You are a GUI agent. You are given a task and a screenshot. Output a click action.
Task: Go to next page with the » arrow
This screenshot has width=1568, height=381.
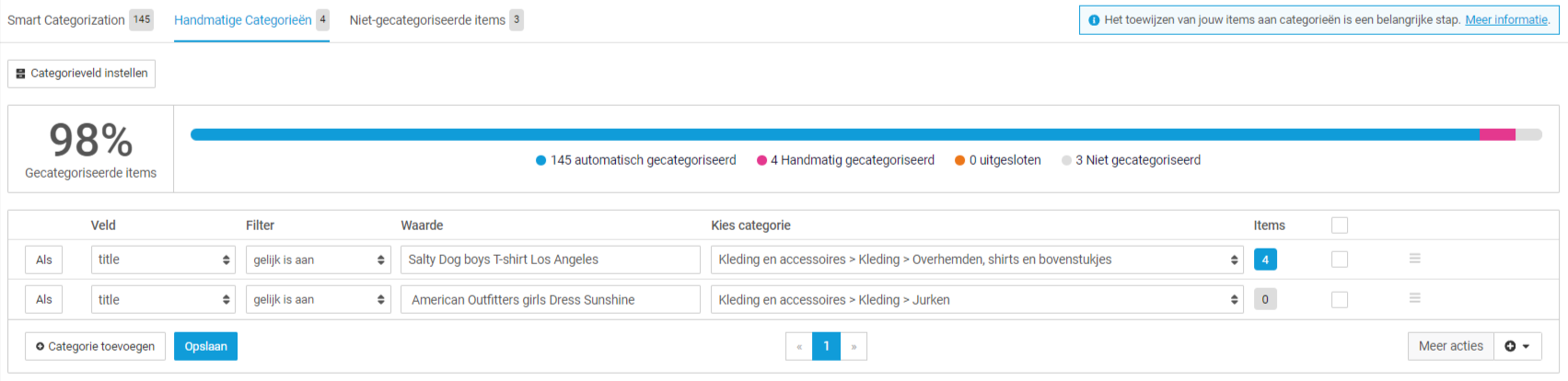854,346
